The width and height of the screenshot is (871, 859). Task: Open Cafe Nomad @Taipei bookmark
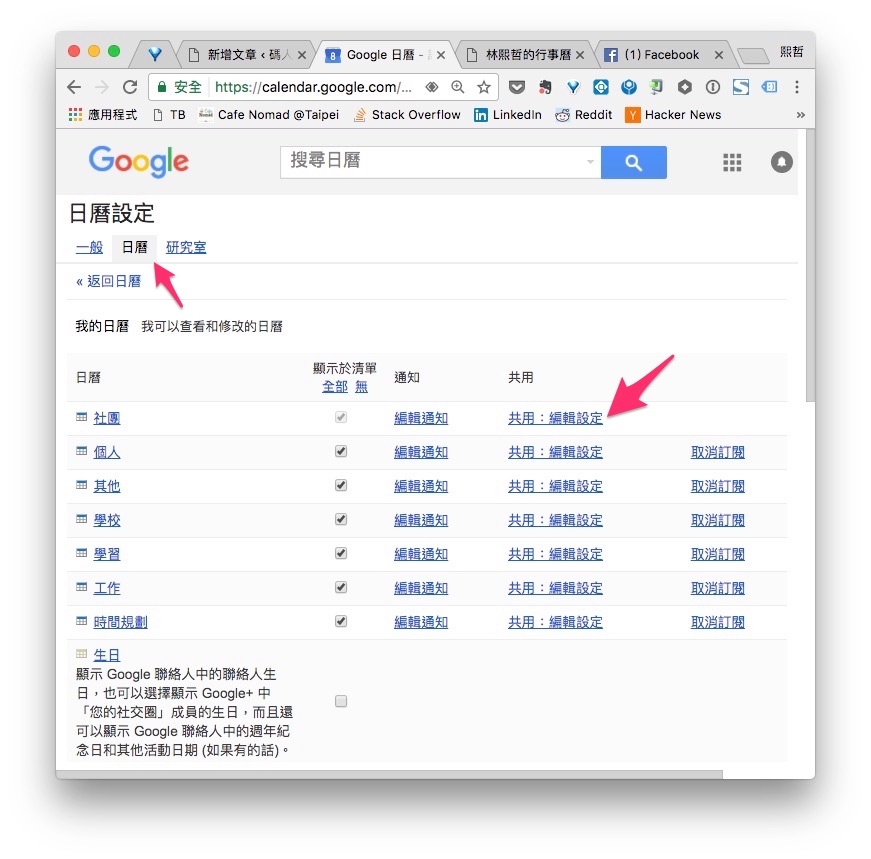click(x=269, y=115)
